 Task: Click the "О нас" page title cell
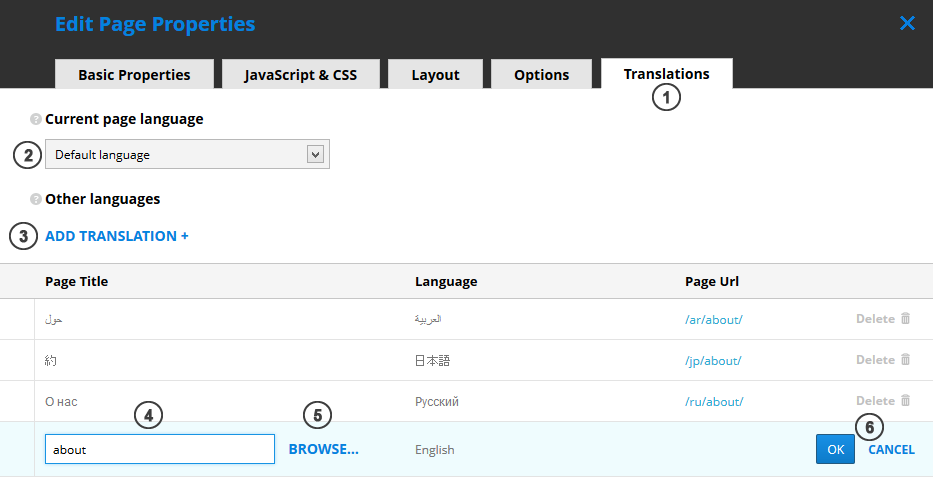[x=61, y=401]
